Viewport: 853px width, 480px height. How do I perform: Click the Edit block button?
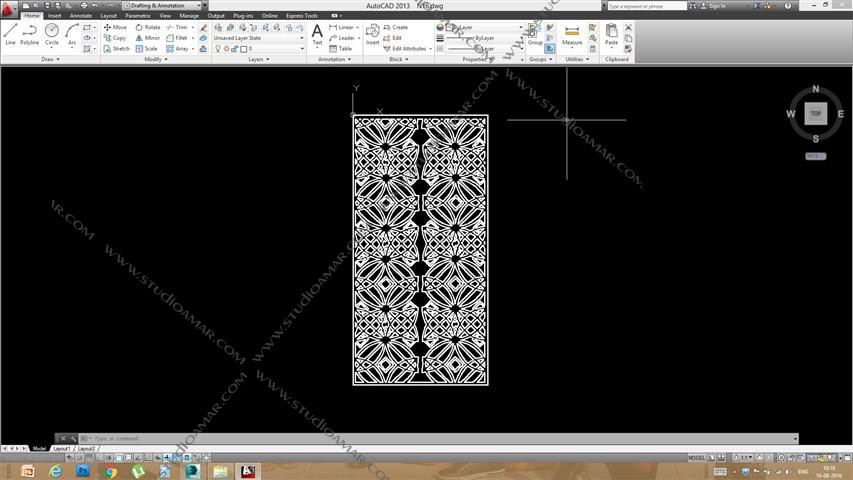click(x=393, y=38)
